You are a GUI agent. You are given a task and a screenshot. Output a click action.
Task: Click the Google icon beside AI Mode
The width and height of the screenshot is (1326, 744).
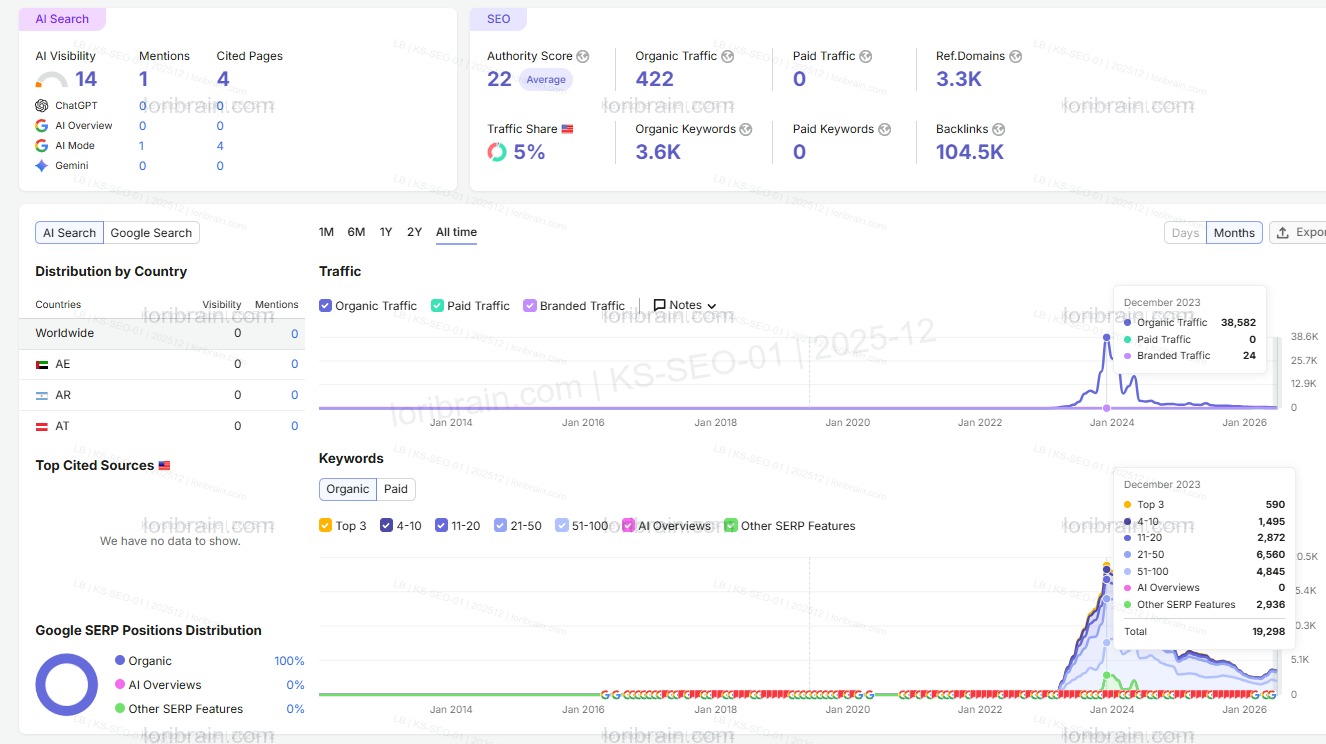coord(41,146)
